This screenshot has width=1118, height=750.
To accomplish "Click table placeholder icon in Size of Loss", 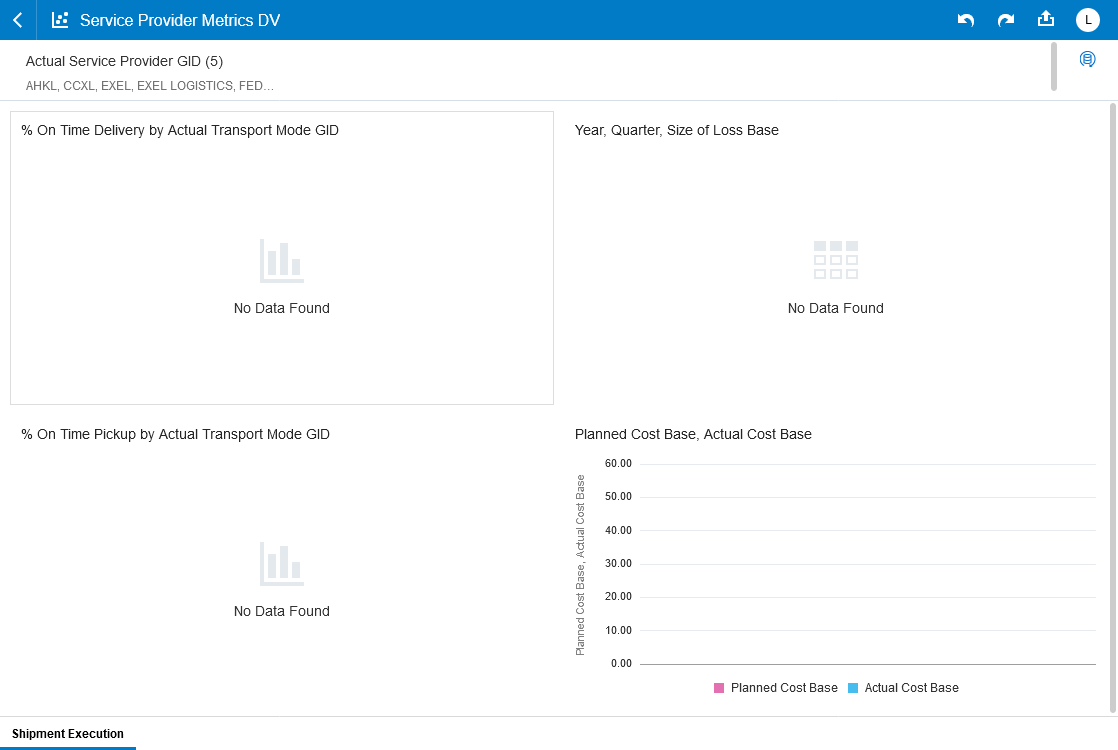I will click(835, 260).
